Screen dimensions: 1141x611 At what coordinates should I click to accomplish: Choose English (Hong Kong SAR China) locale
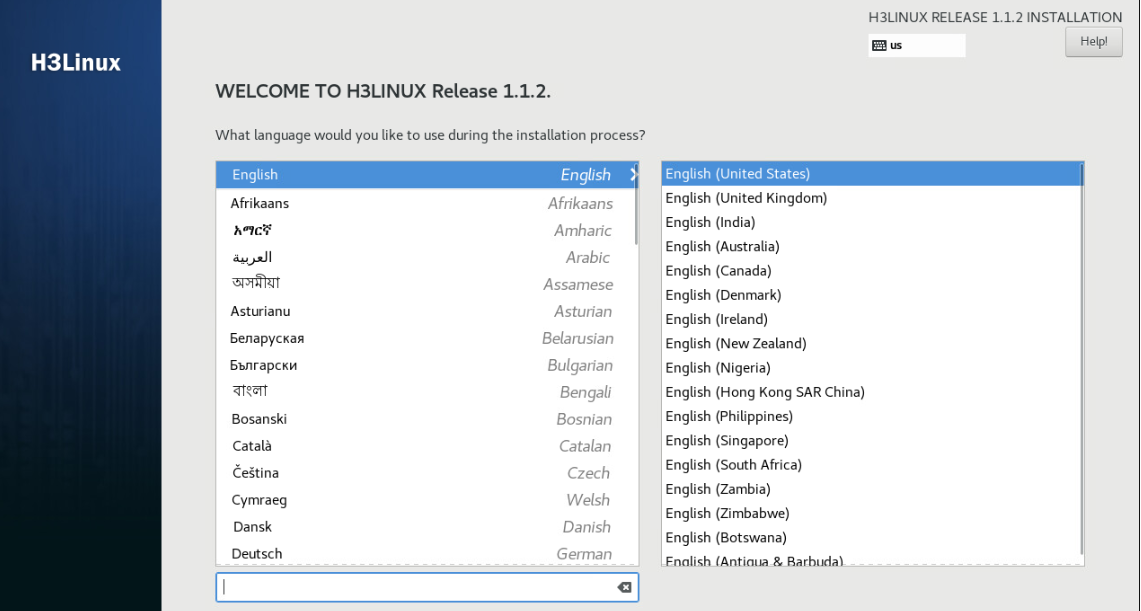click(871, 391)
